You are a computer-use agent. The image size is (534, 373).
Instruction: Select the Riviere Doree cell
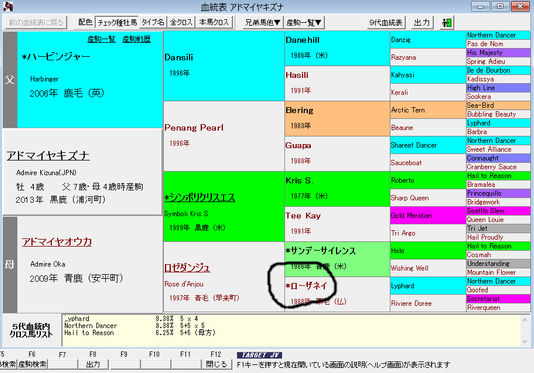click(428, 303)
